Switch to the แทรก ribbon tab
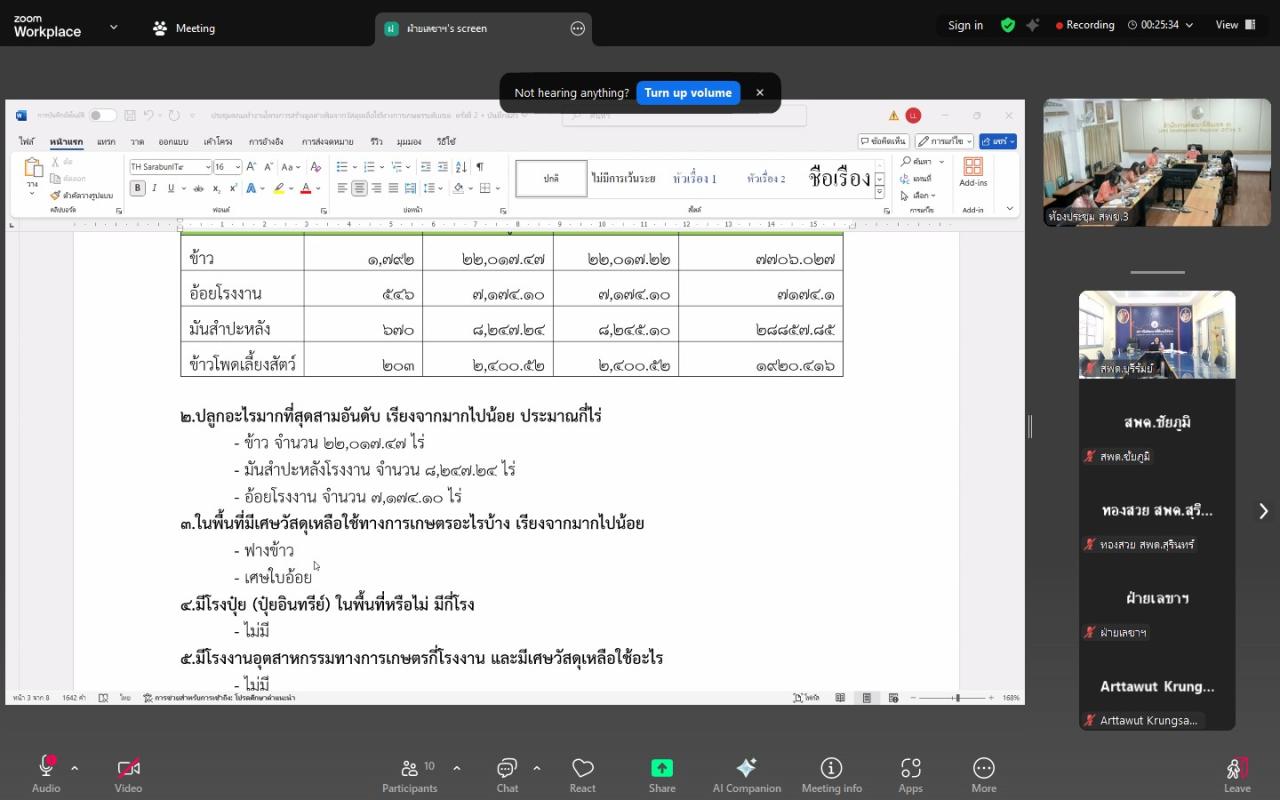 [x=106, y=141]
